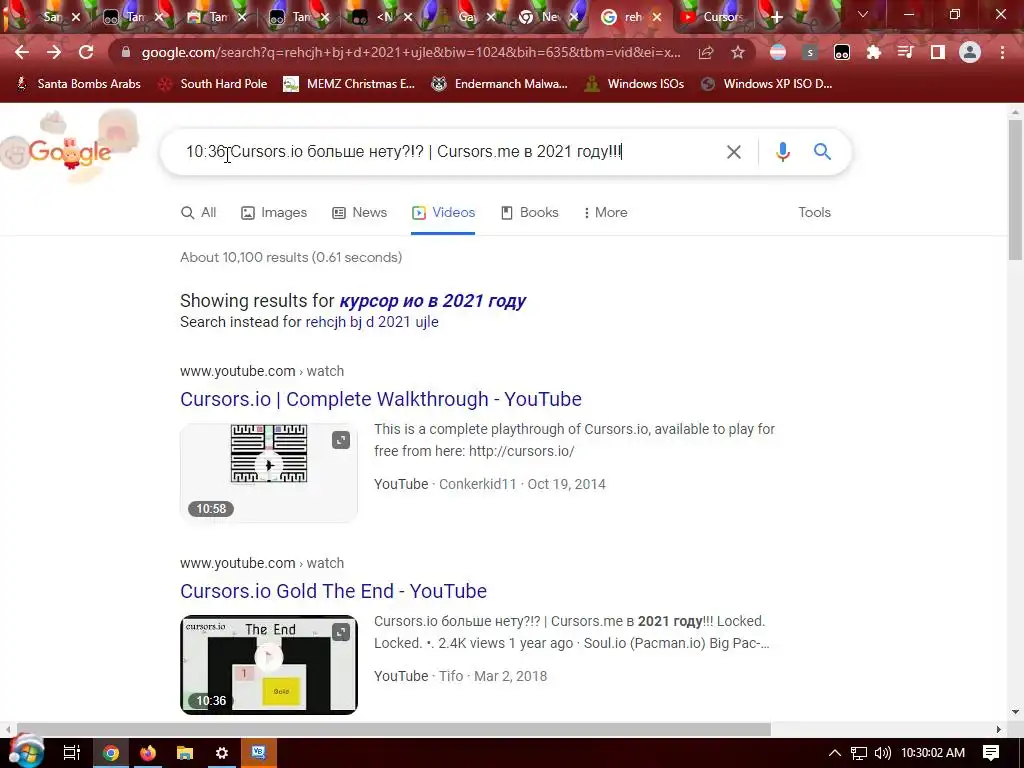Click the taskbar clock 10:30:02 AM

tap(933, 753)
